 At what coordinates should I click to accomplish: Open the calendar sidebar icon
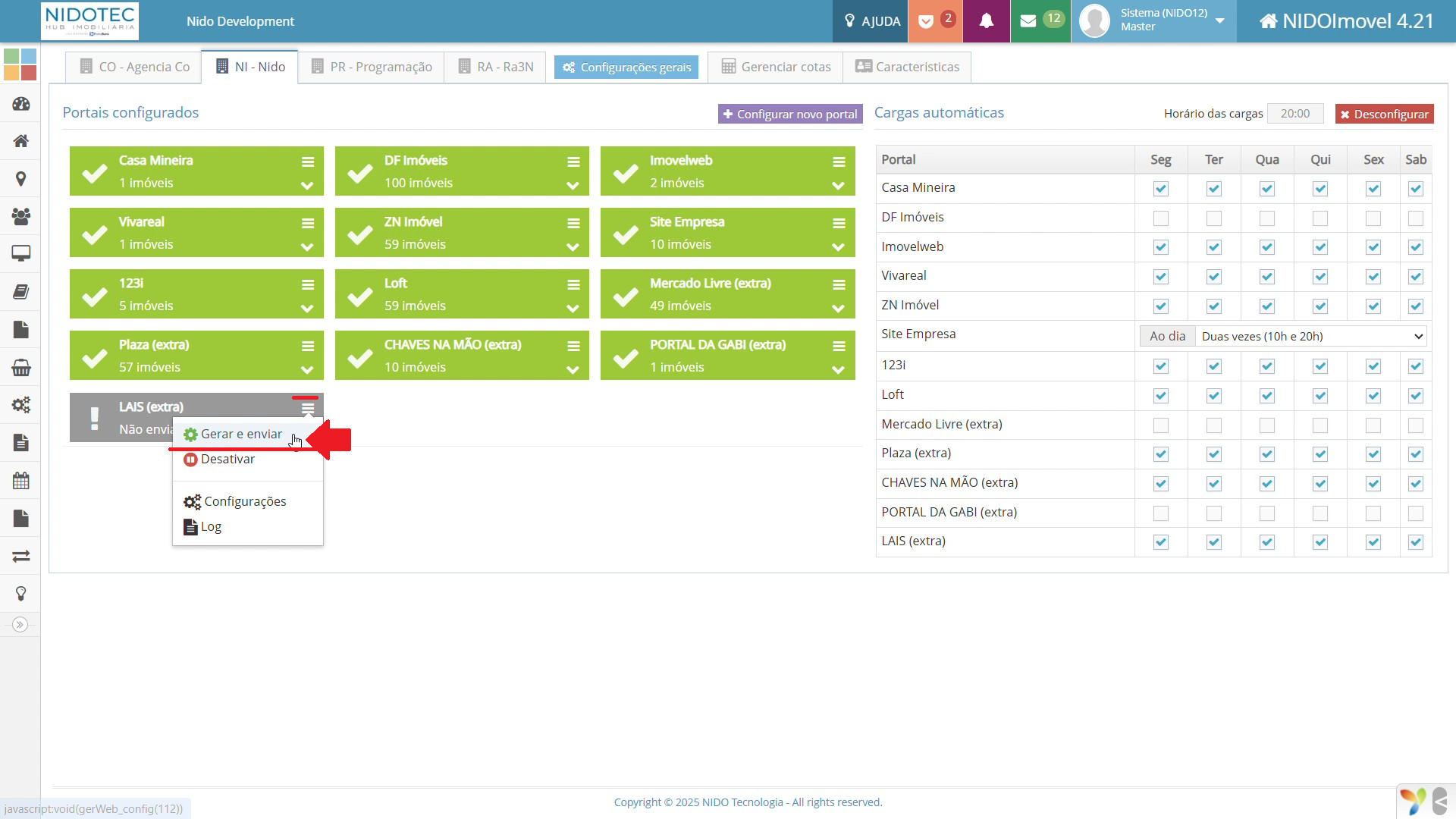coord(20,481)
